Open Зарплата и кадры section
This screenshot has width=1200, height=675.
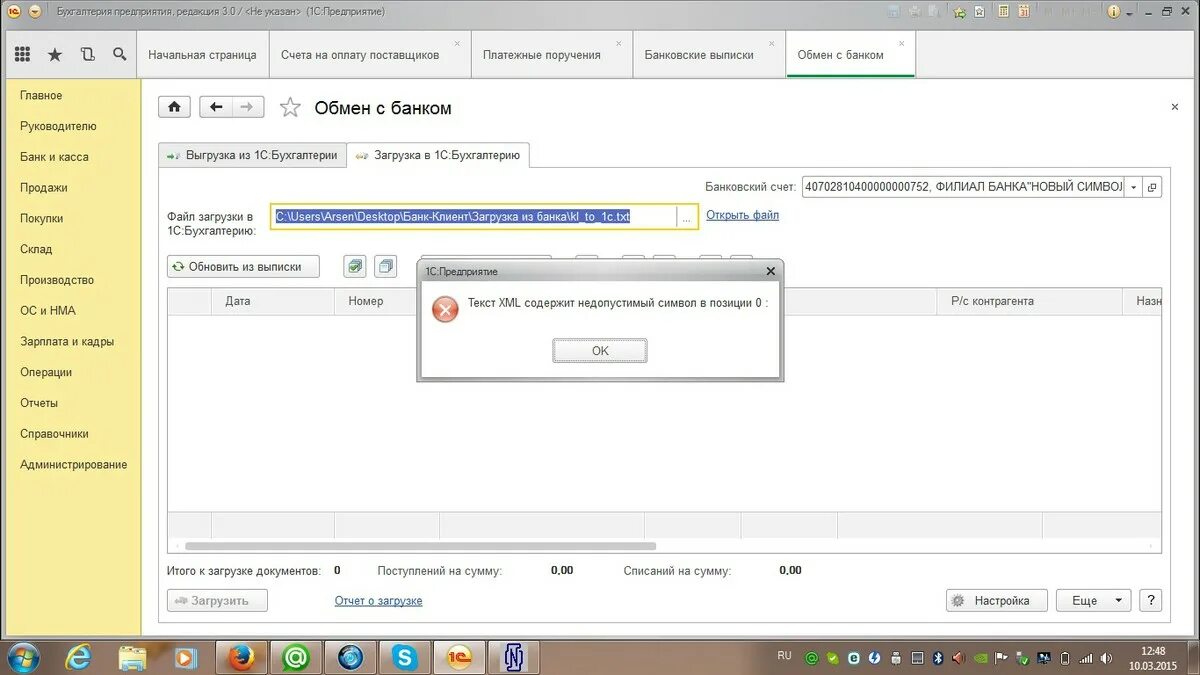tap(67, 341)
